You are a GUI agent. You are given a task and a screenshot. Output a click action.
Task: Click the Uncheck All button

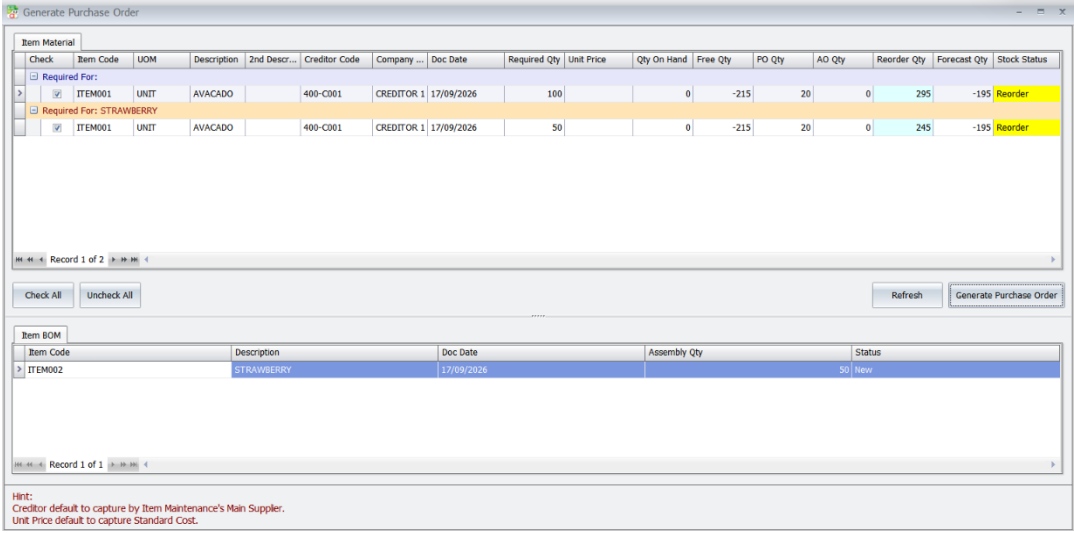[110, 295]
